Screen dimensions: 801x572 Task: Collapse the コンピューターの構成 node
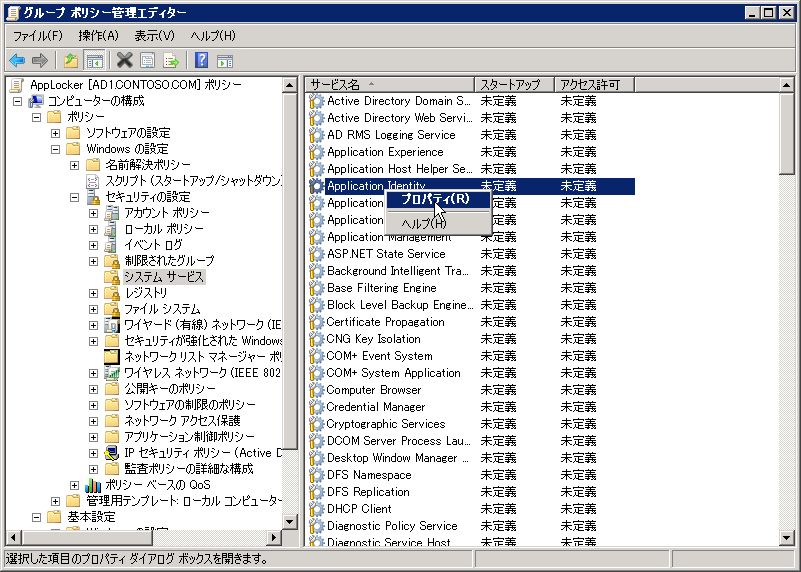coord(17,101)
